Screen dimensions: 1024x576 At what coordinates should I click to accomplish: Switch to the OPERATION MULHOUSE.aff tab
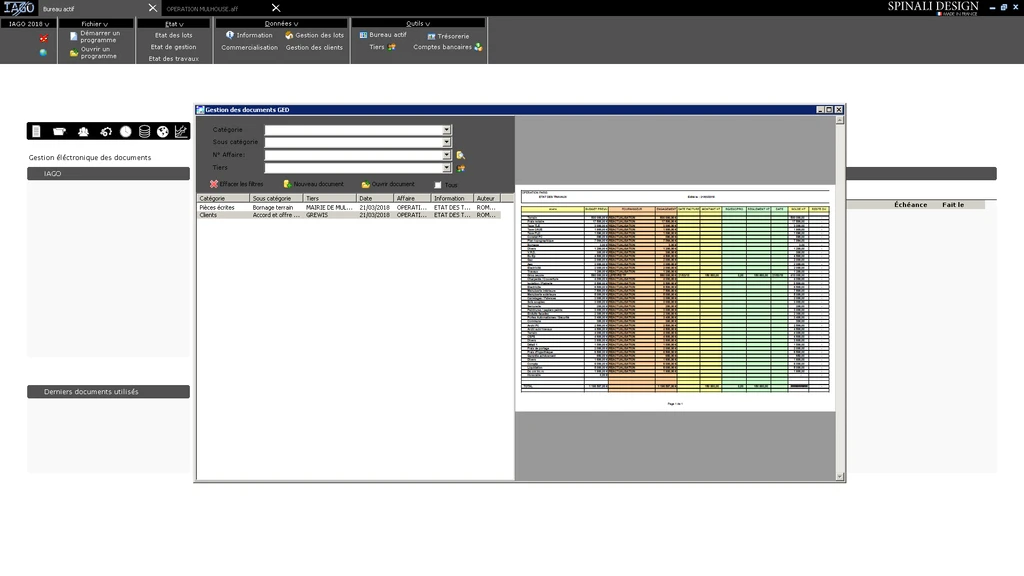(202, 8)
